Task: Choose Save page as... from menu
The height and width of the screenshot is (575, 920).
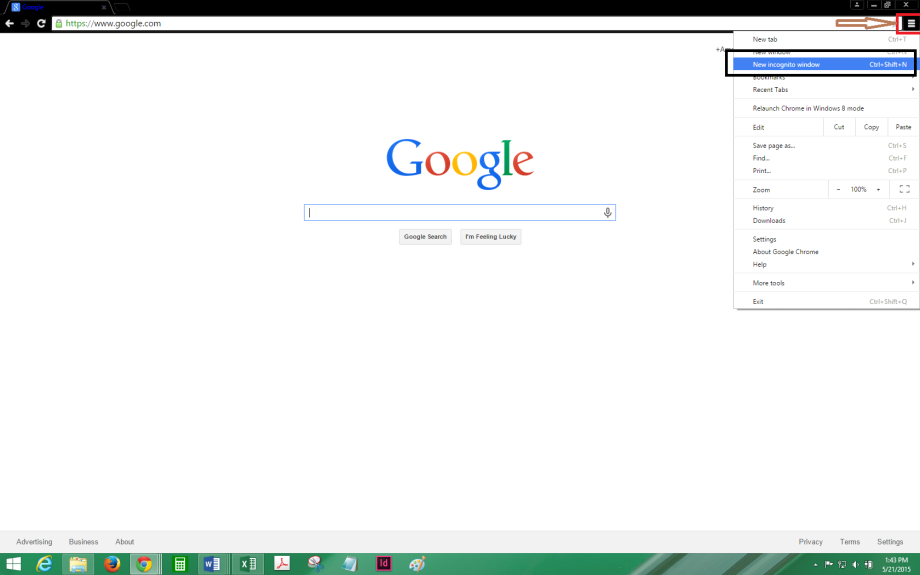Action: [x=826, y=146]
